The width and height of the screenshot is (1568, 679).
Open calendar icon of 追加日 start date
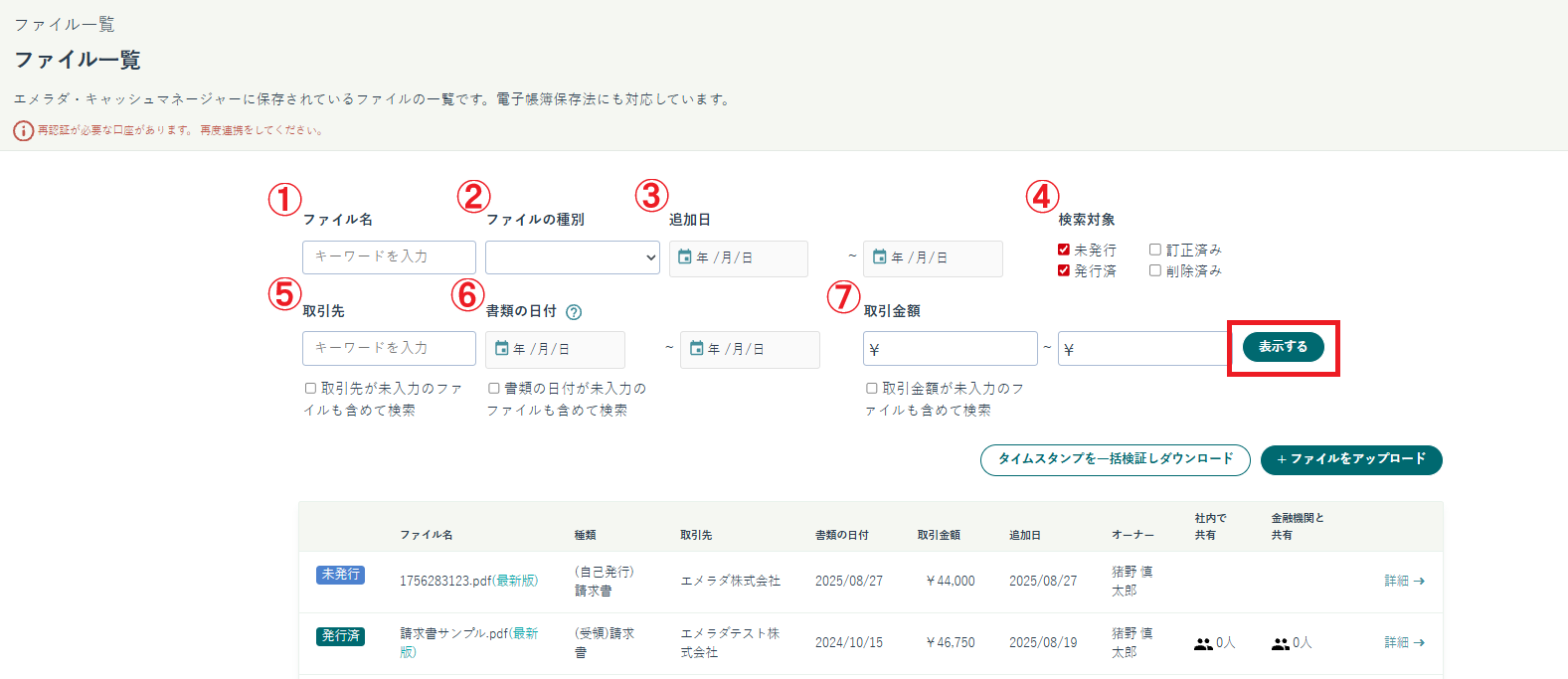point(684,257)
